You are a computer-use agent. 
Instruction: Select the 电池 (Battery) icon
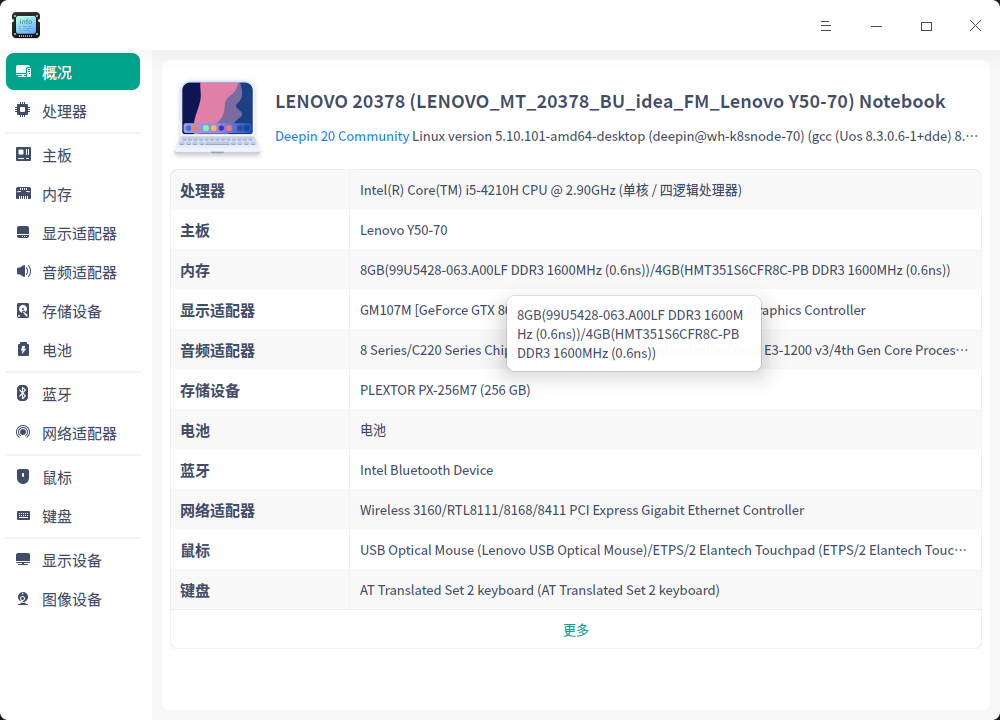[22, 350]
